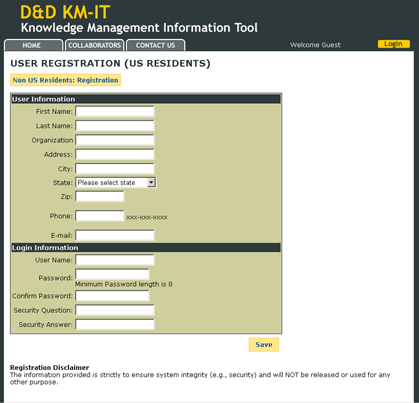Open Non US Residents: Registration link

click(65, 80)
